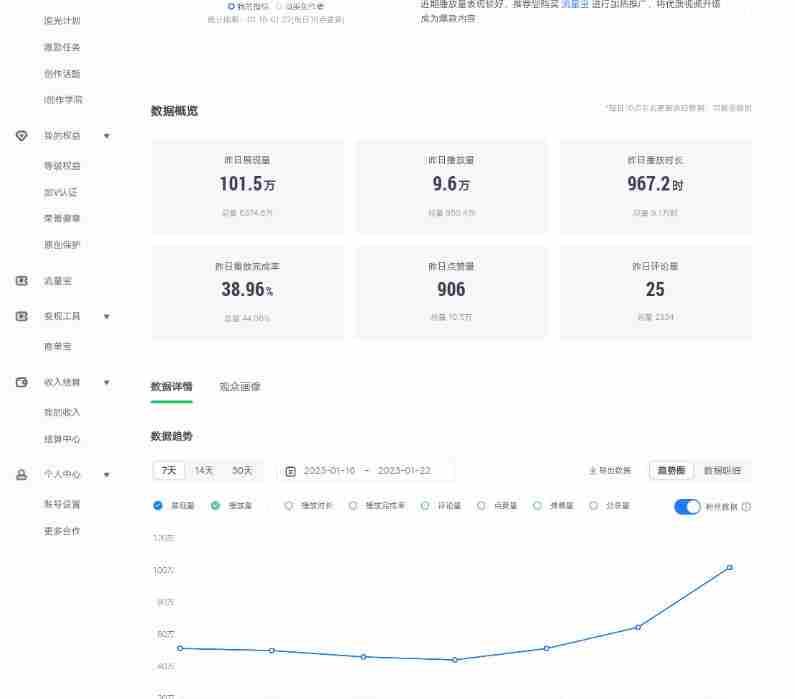Click the first data point on trend line
This screenshot has height=699, width=795.
[180, 648]
